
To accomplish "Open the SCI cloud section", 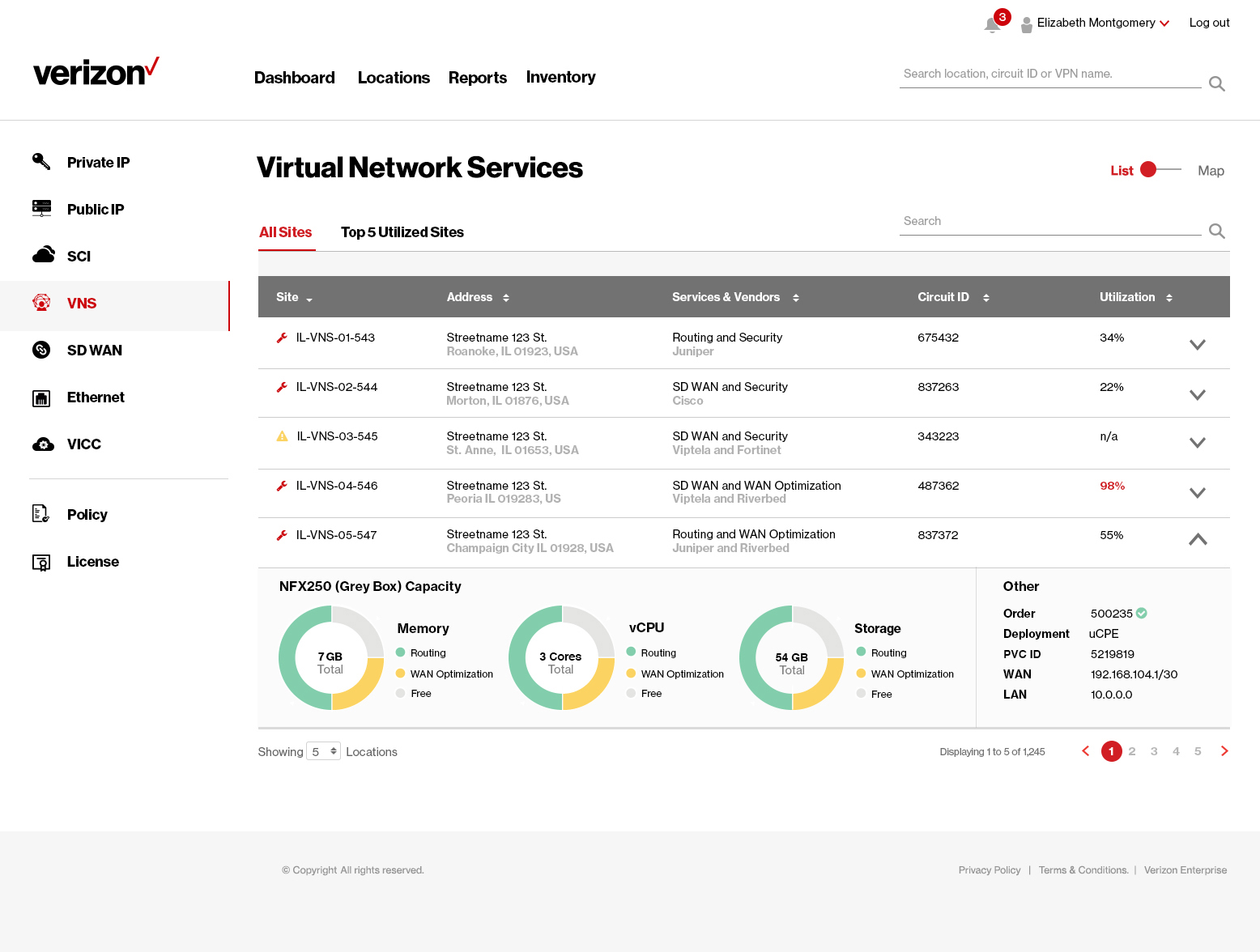I will [79, 256].
